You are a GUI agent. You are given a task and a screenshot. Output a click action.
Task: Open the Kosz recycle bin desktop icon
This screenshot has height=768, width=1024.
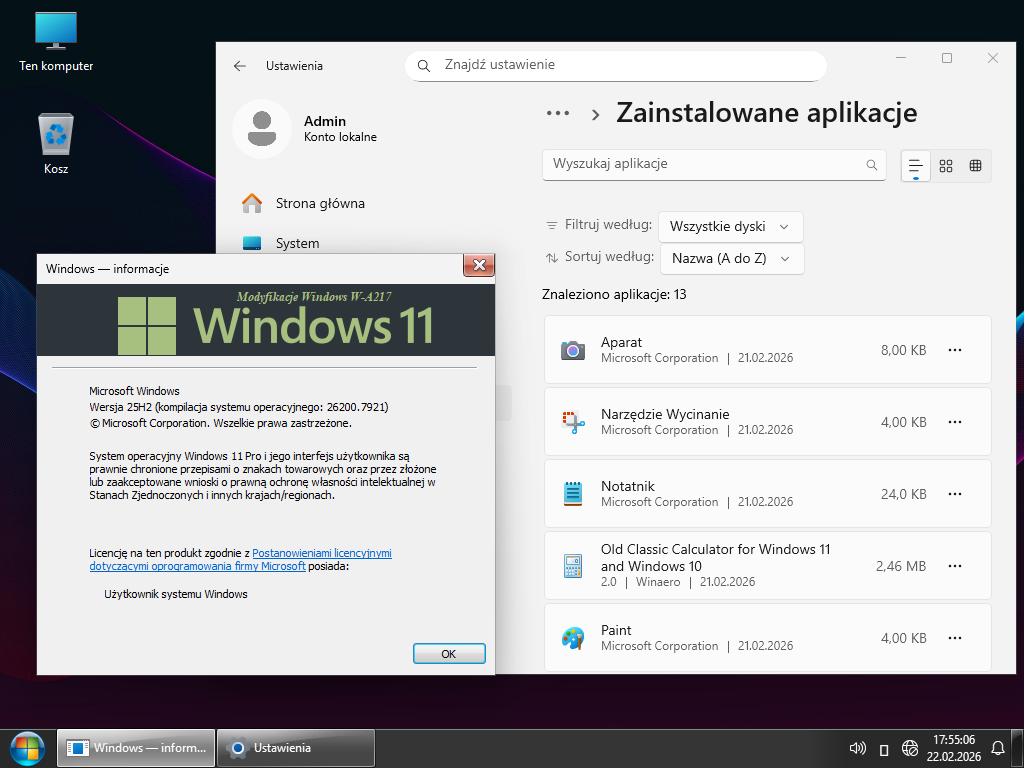[56, 135]
